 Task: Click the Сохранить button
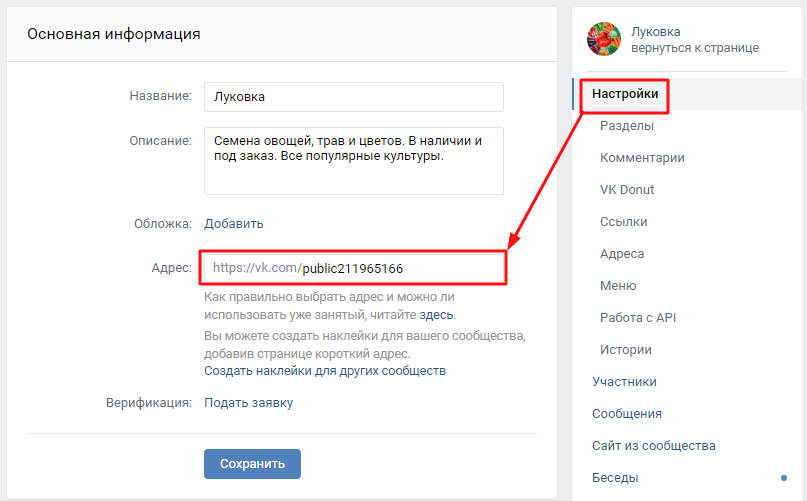[252, 464]
